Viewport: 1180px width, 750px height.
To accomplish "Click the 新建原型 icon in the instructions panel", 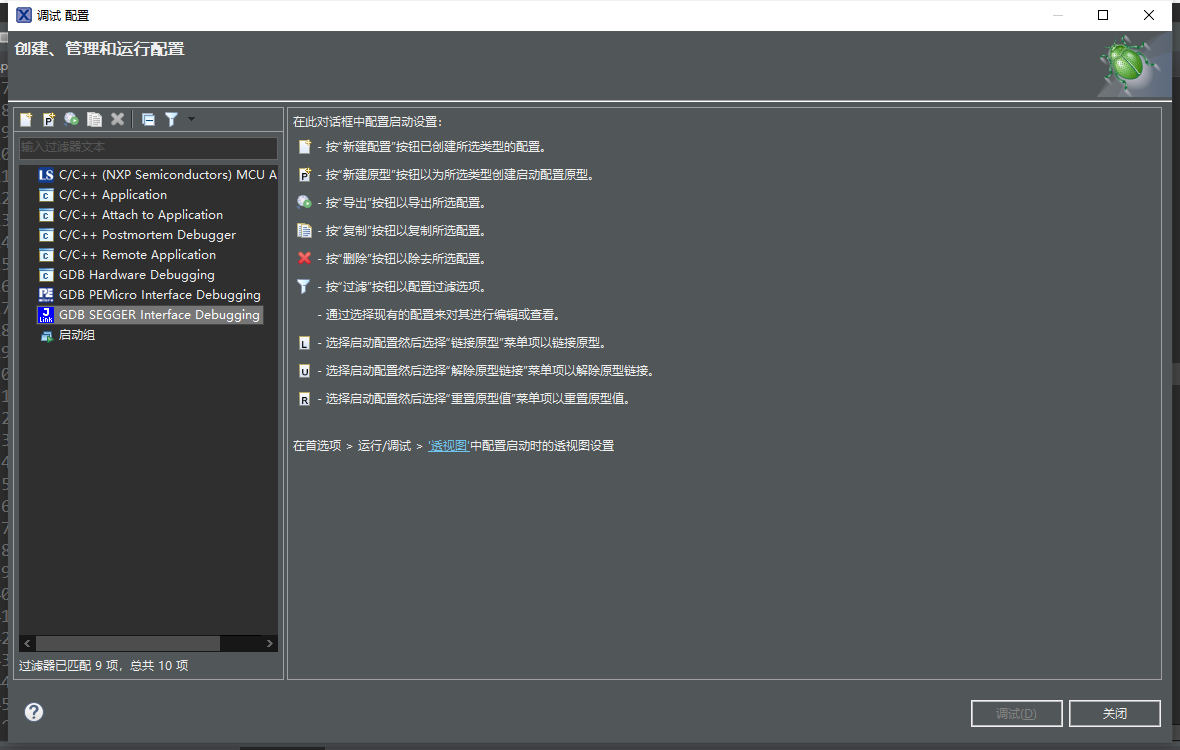I will coord(304,175).
